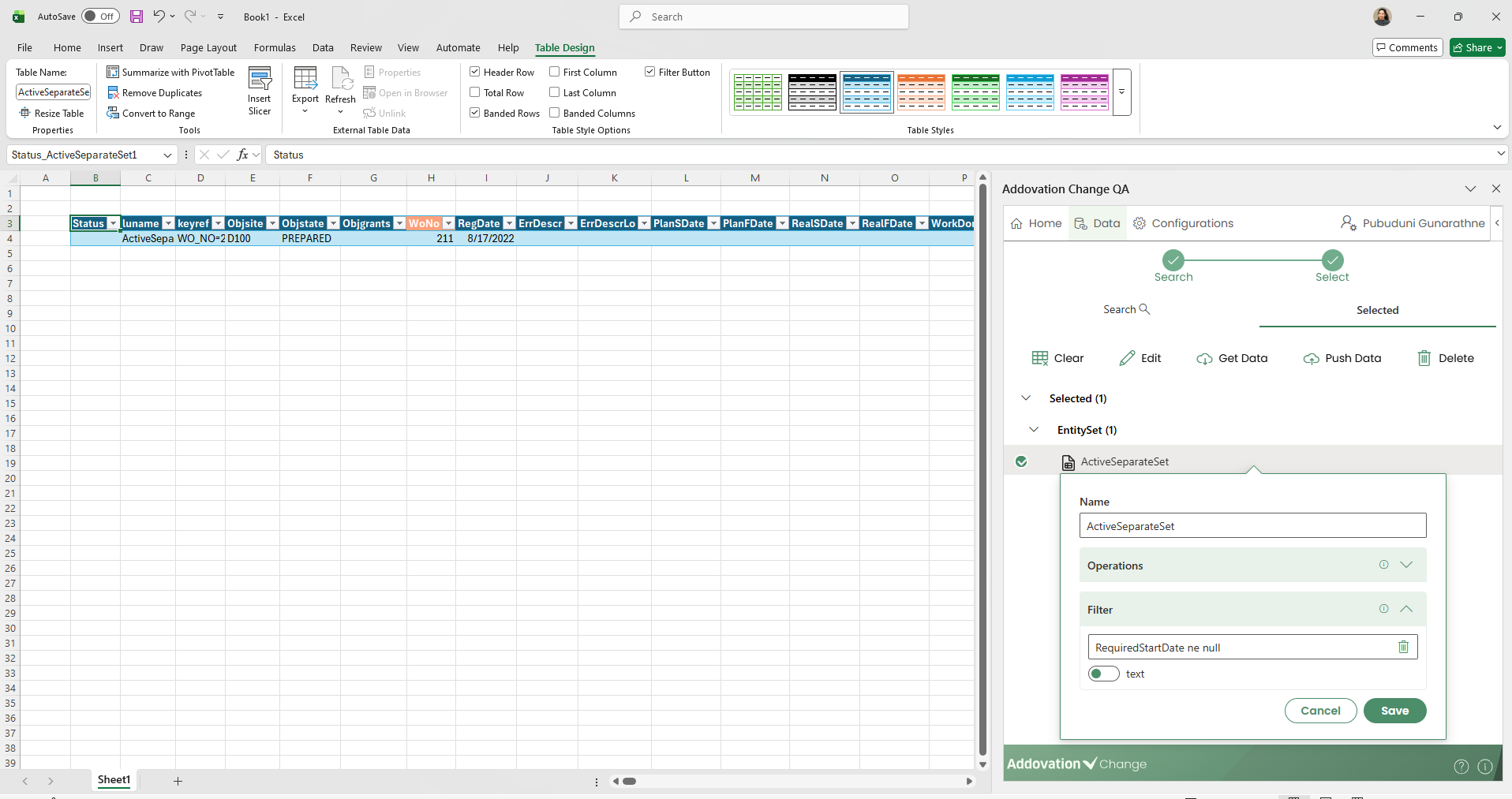
Task: Click the Edit pencil icon
Action: (1127, 359)
